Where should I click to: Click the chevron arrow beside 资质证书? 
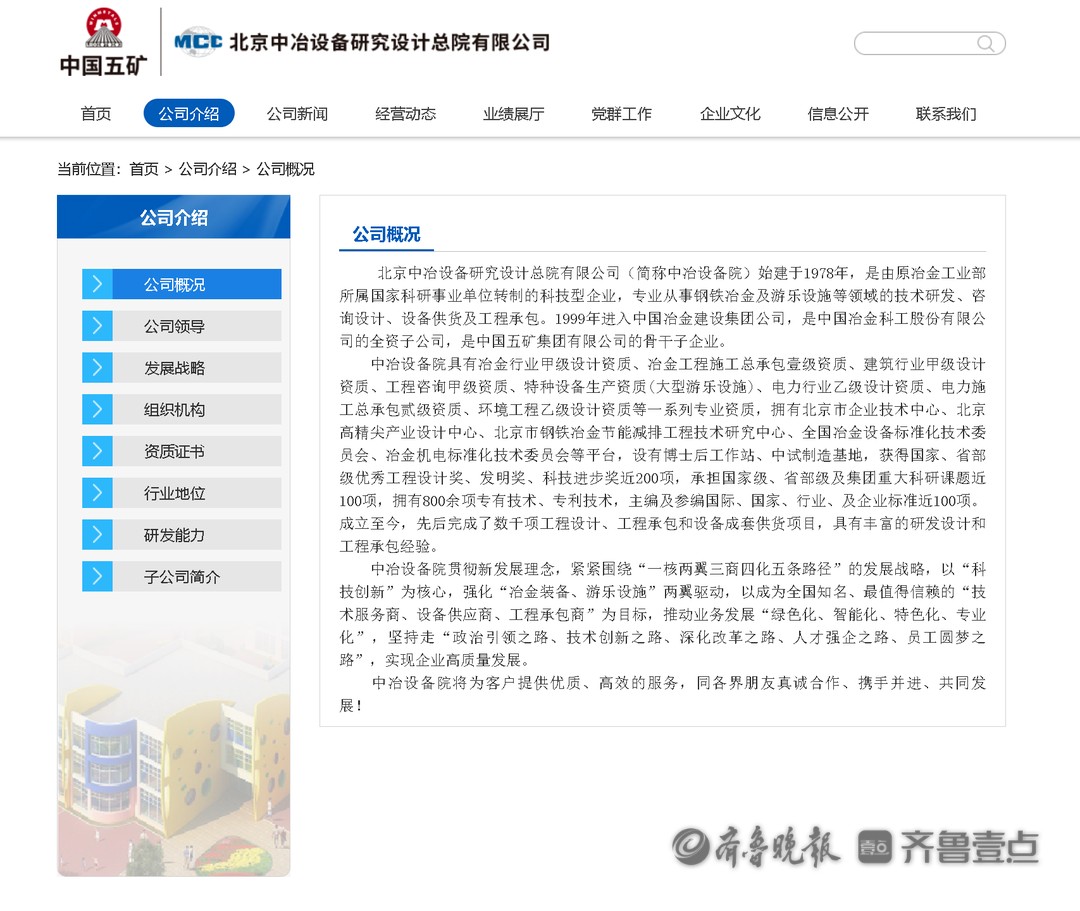click(97, 452)
